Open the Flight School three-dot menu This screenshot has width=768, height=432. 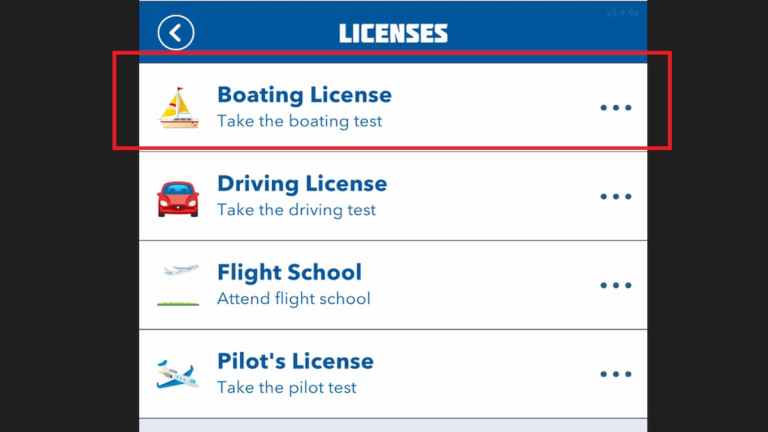coord(615,285)
